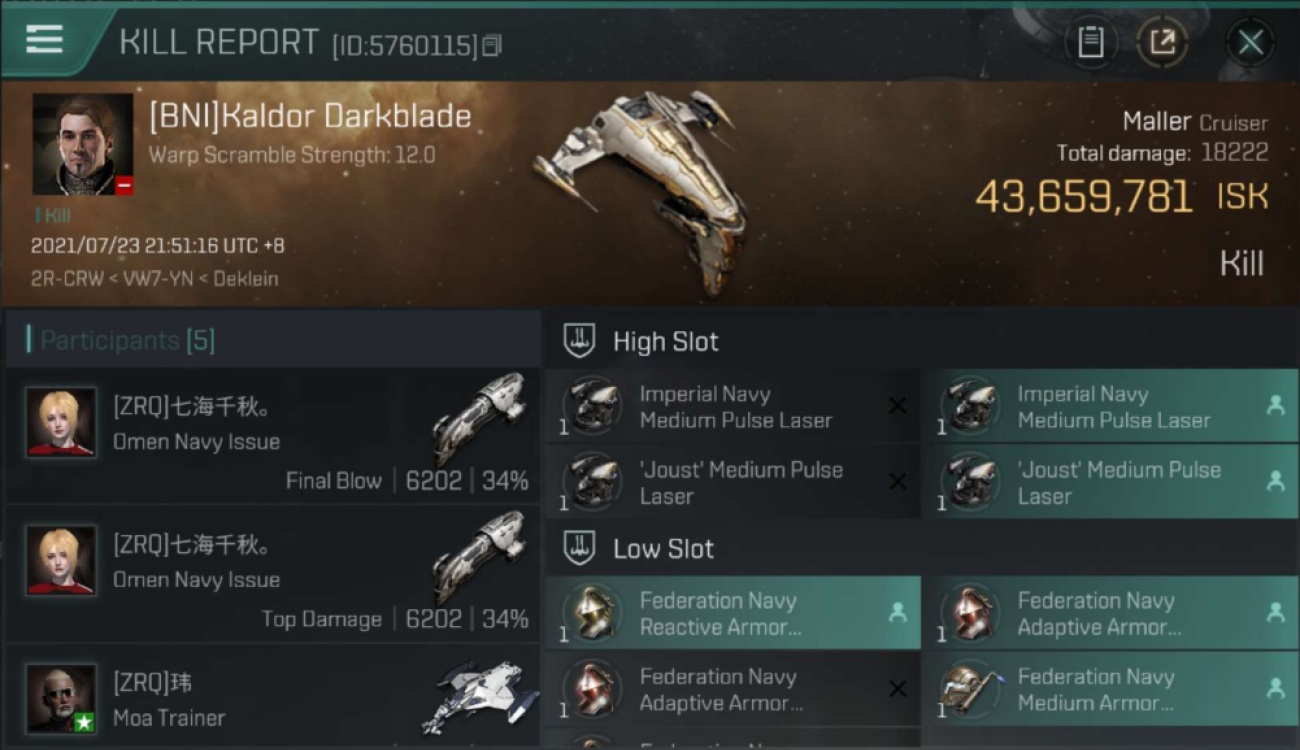Screen dimensions: 1300x750
Task: Open the Moa Trainer participant entry
Action: click(272, 698)
